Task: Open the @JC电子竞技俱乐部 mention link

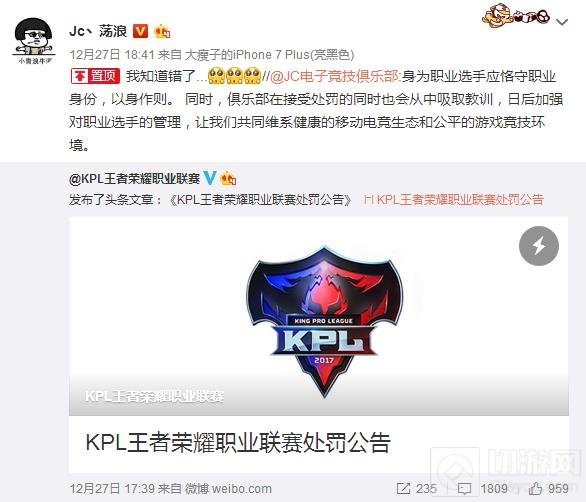Action: click(x=334, y=76)
